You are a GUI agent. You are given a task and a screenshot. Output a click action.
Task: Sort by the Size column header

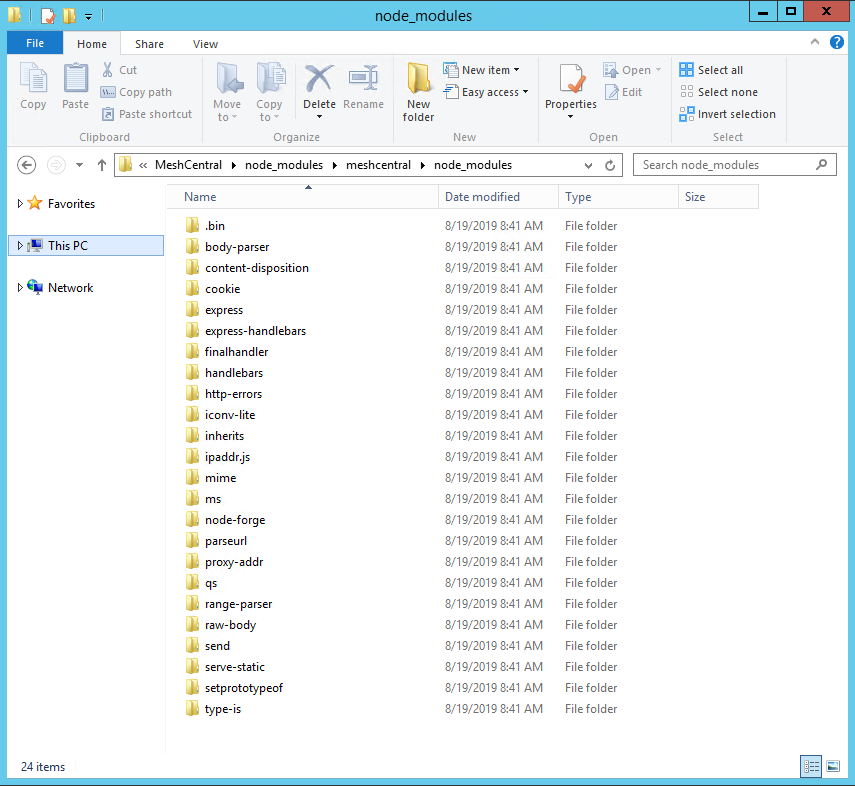(718, 197)
